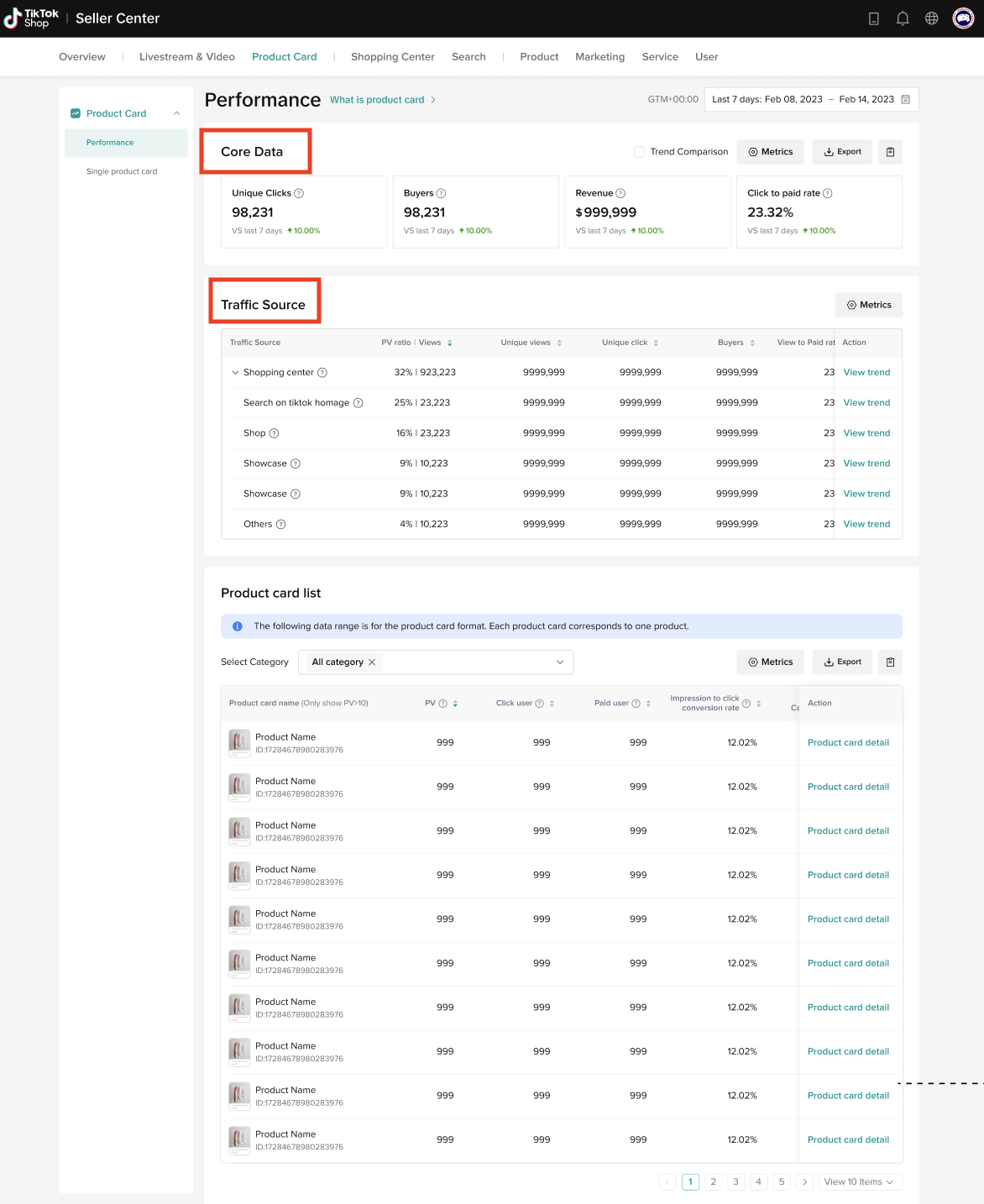Click the notification bell icon
The height and width of the screenshot is (1204, 984).
click(903, 18)
